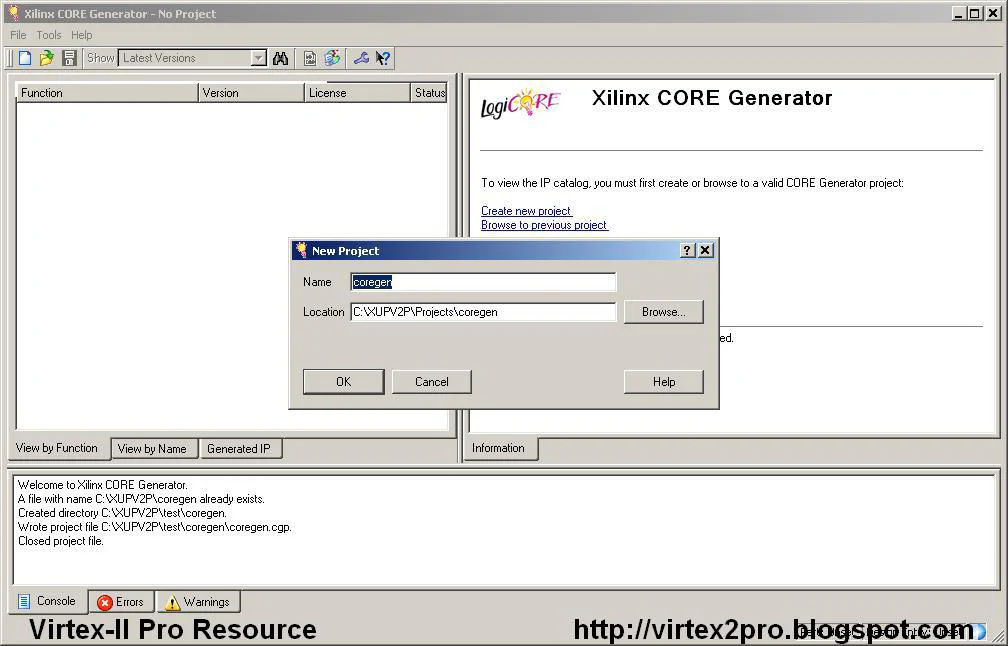
Task: Click the What's This help cursor icon
Action: click(383, 58)
